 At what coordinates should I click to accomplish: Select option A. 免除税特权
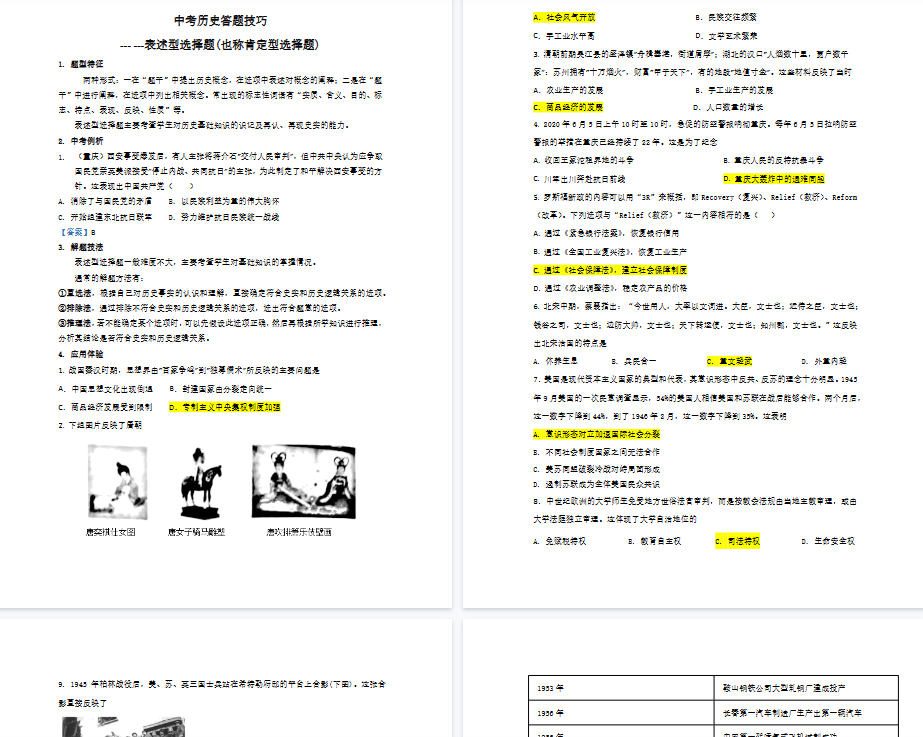pyautogui.click(x=560, y=542)
